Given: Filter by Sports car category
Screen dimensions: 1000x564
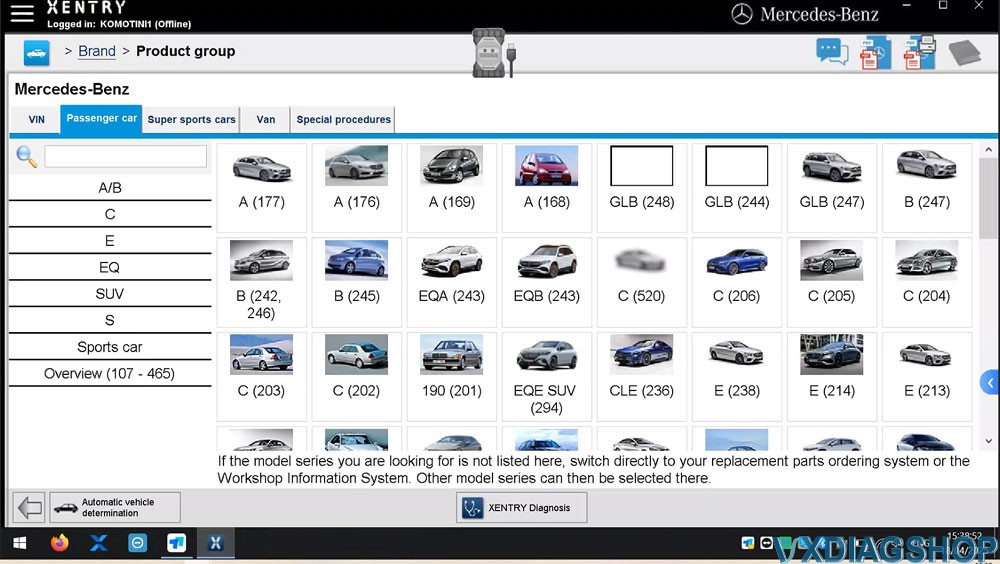Looking at the screenshot, I should pyautogui.click(x=110, y=347).
